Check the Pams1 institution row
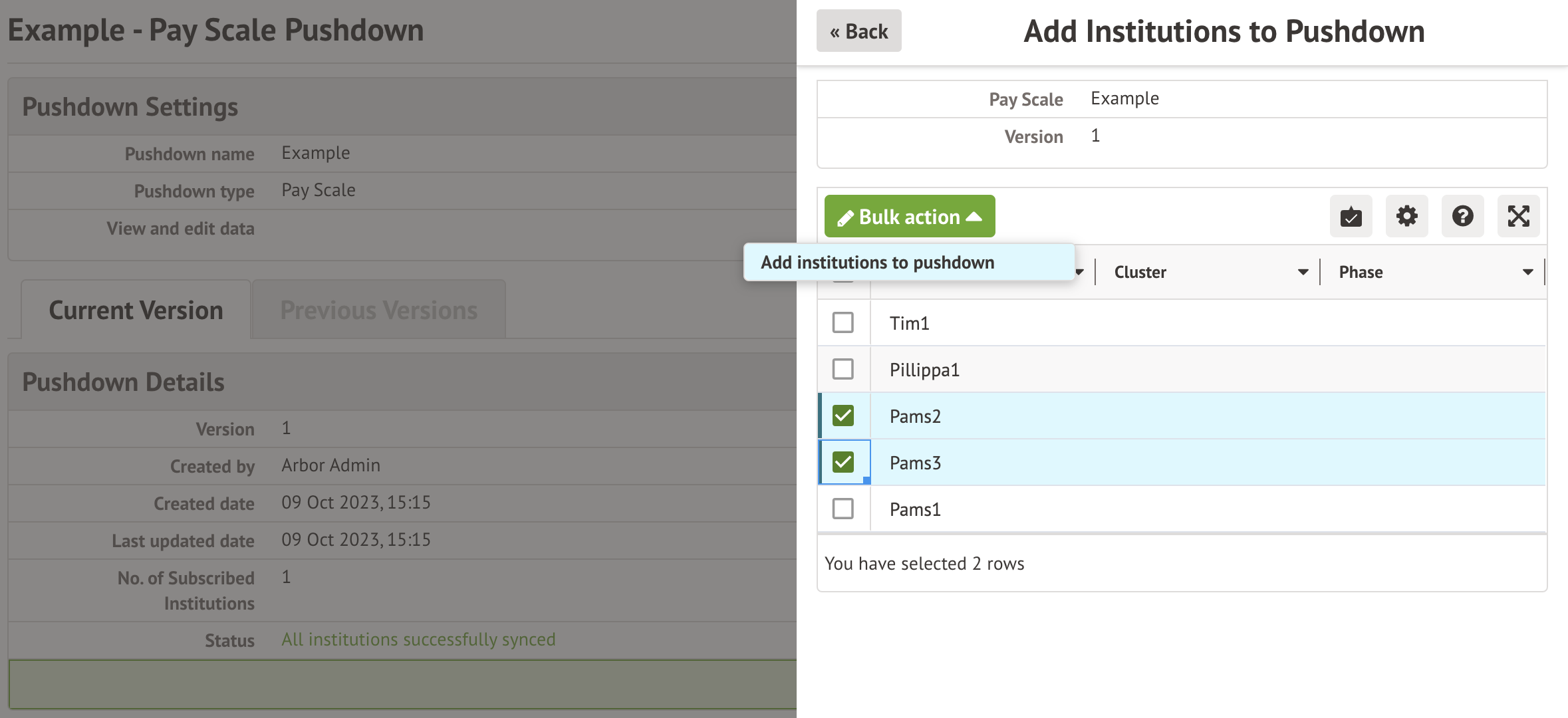Screen dimensions: 1568x718 (x=843, y=509)
